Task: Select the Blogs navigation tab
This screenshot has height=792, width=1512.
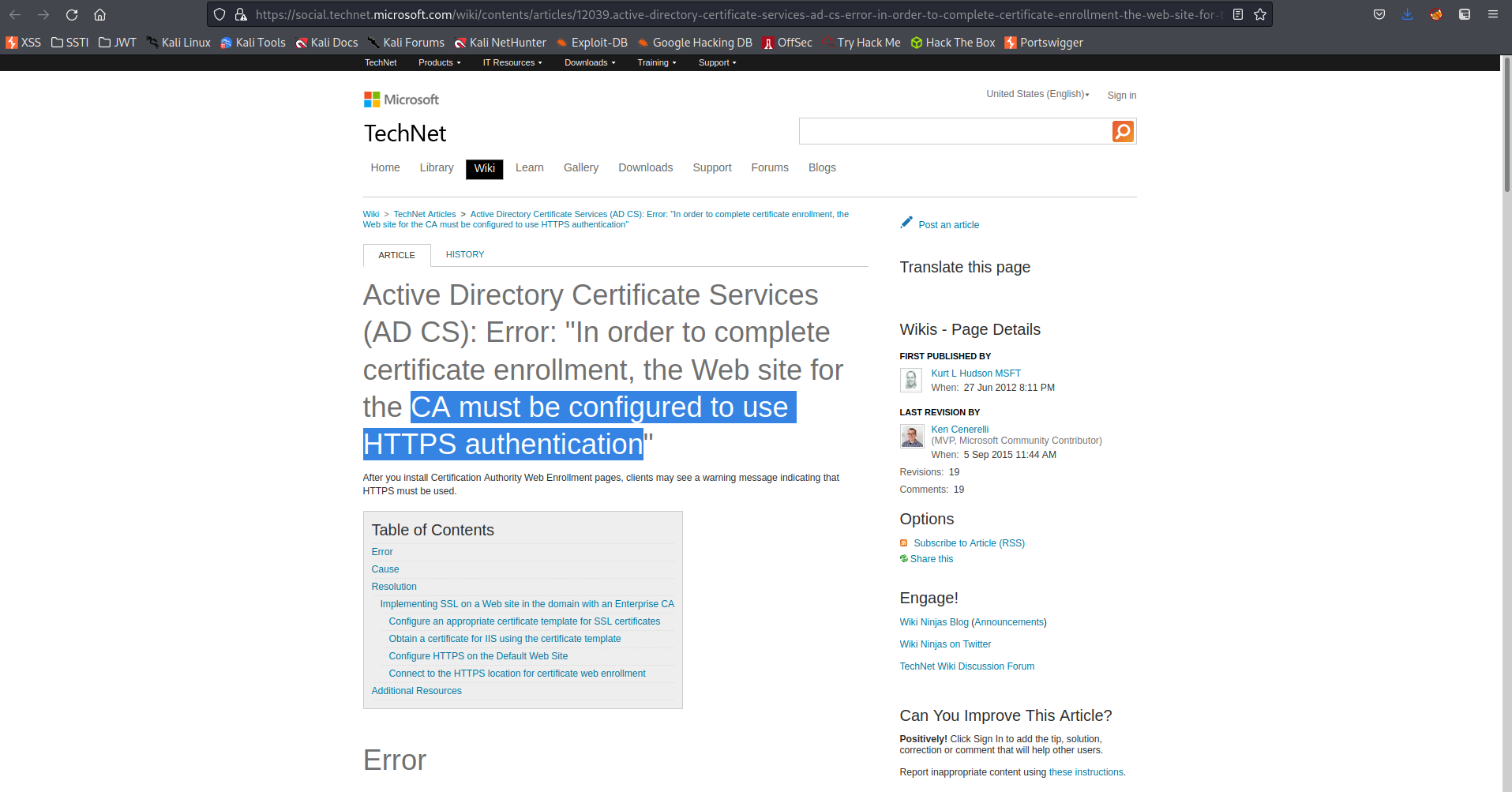Action: [822, 167]
